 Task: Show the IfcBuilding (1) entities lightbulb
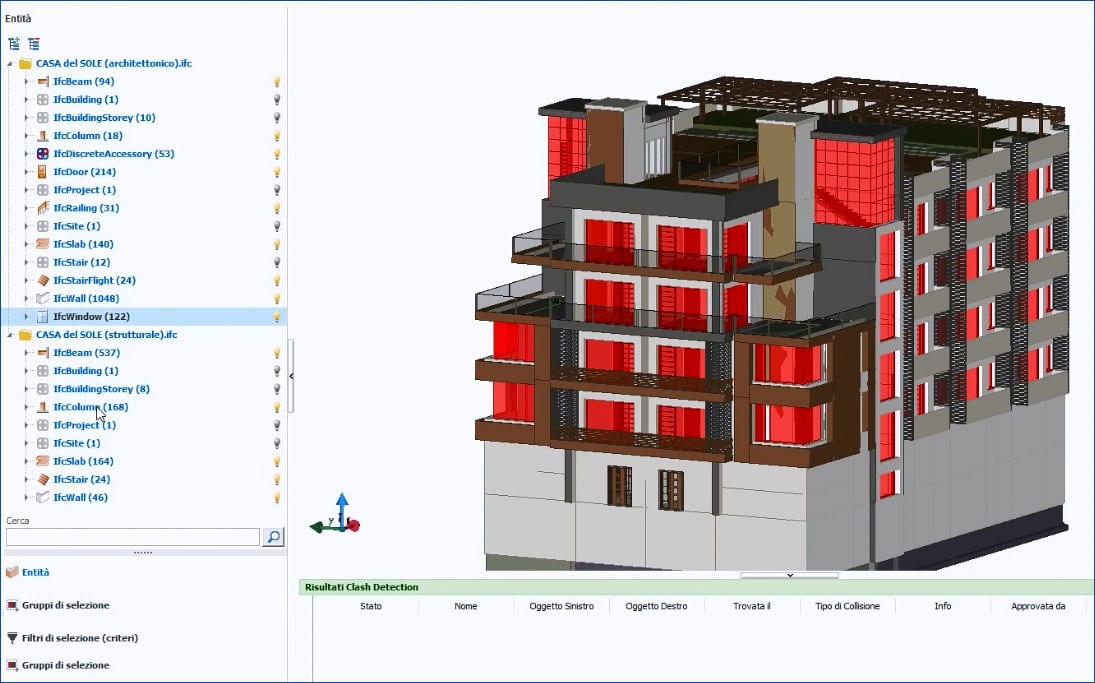277,99
